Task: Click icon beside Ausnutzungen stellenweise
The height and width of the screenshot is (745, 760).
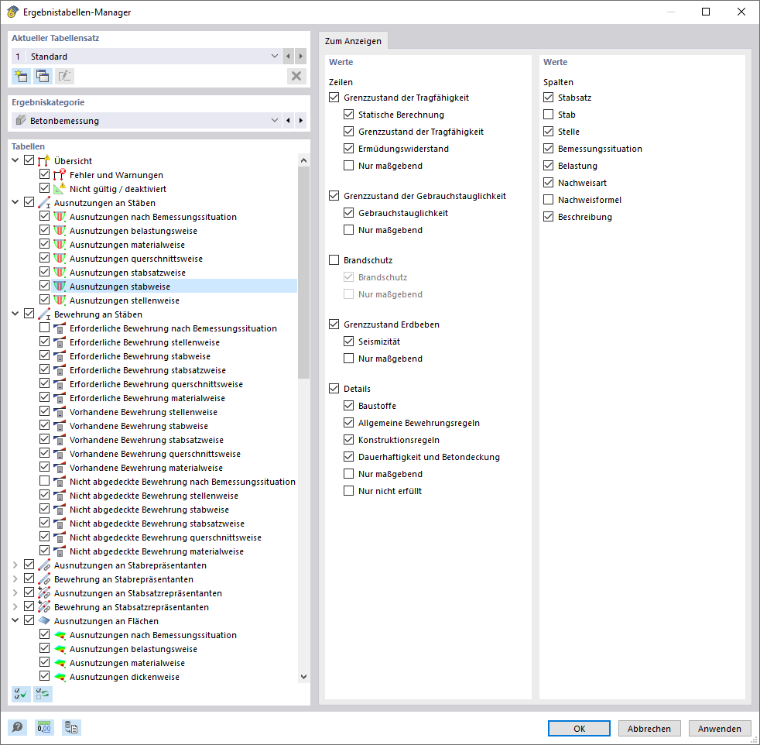Action: click(x=60, y=300)
